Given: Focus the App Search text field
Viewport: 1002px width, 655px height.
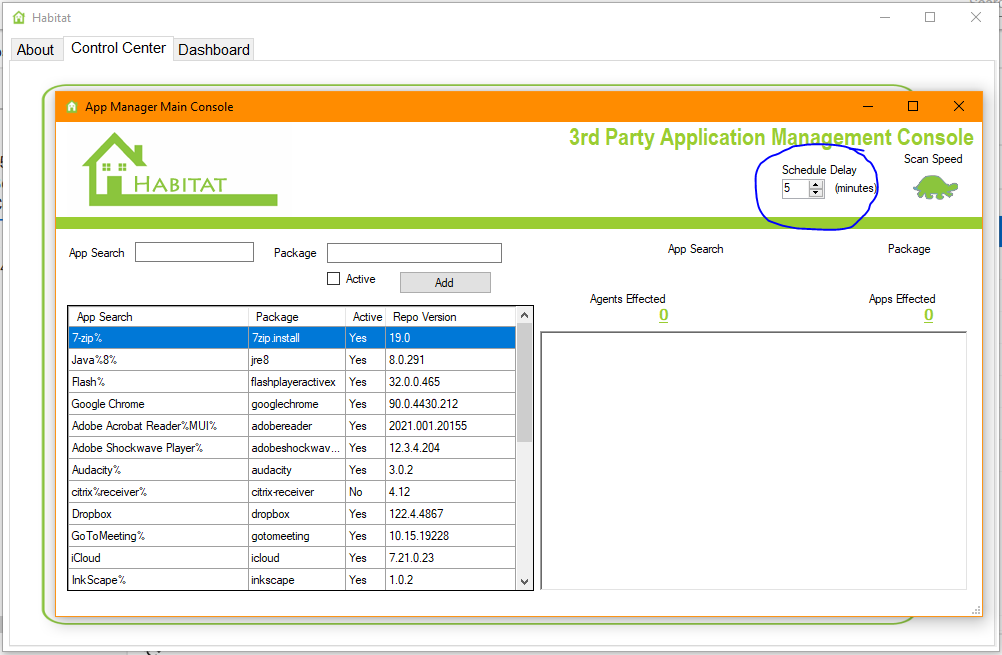Looking at the screenshot, I should coord(194,253).
